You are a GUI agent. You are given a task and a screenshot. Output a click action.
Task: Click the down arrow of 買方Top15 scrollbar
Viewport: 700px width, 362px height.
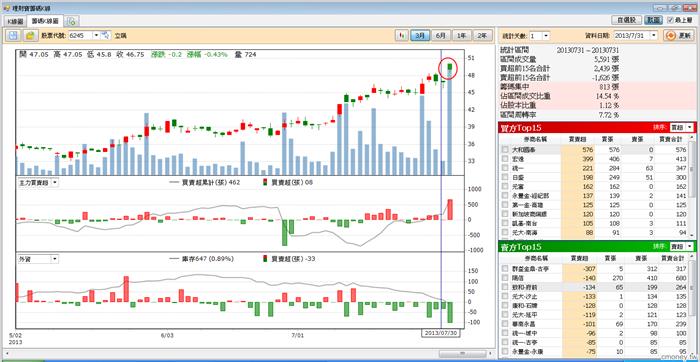[693, 234]
